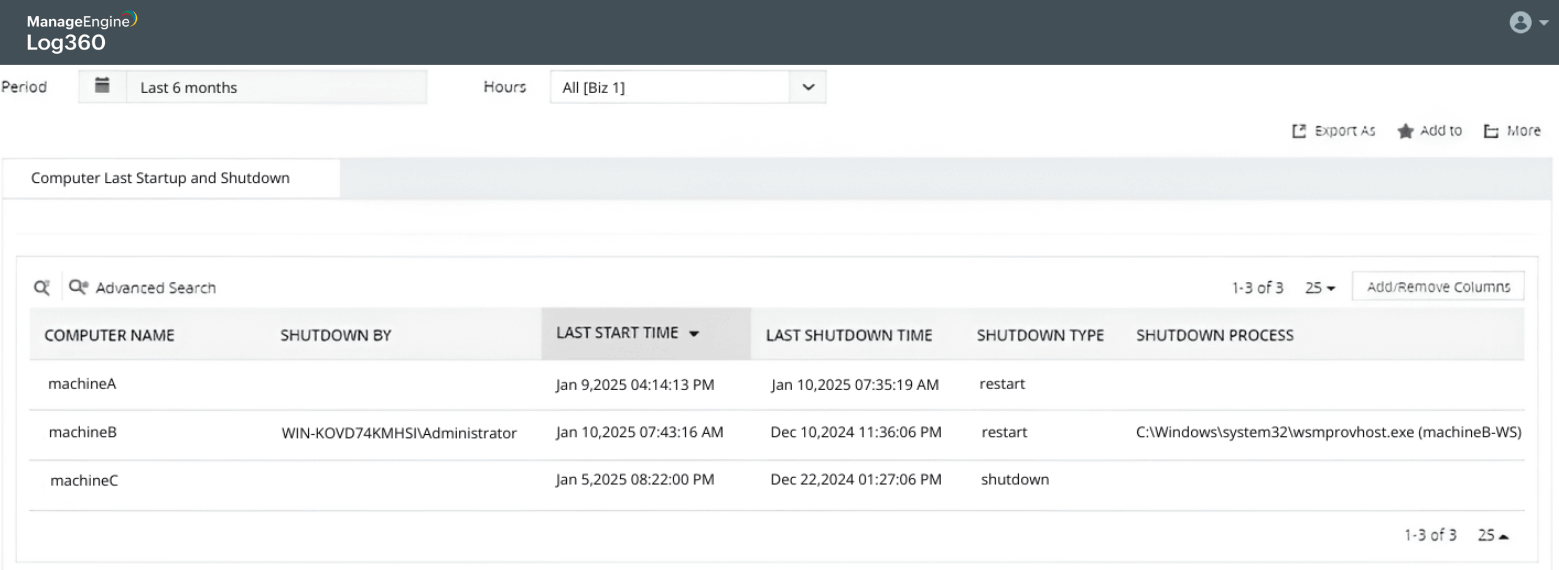This screenshot has width=1559, height=570.
Task: Click the Advanced Search link
Action: tap(155, 288)
